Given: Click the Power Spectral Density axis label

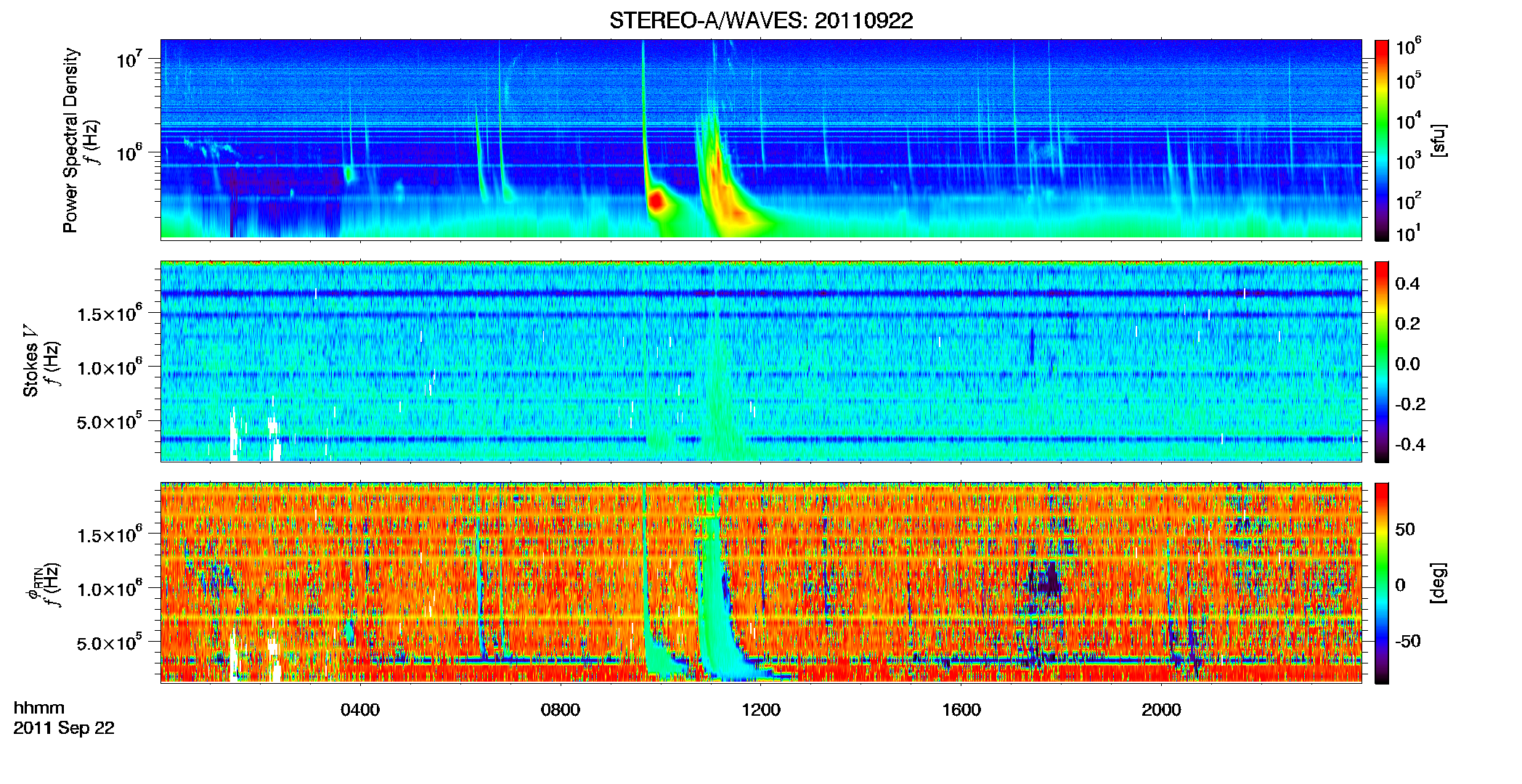Looking at the screenshot, I should tap(70, 140).
